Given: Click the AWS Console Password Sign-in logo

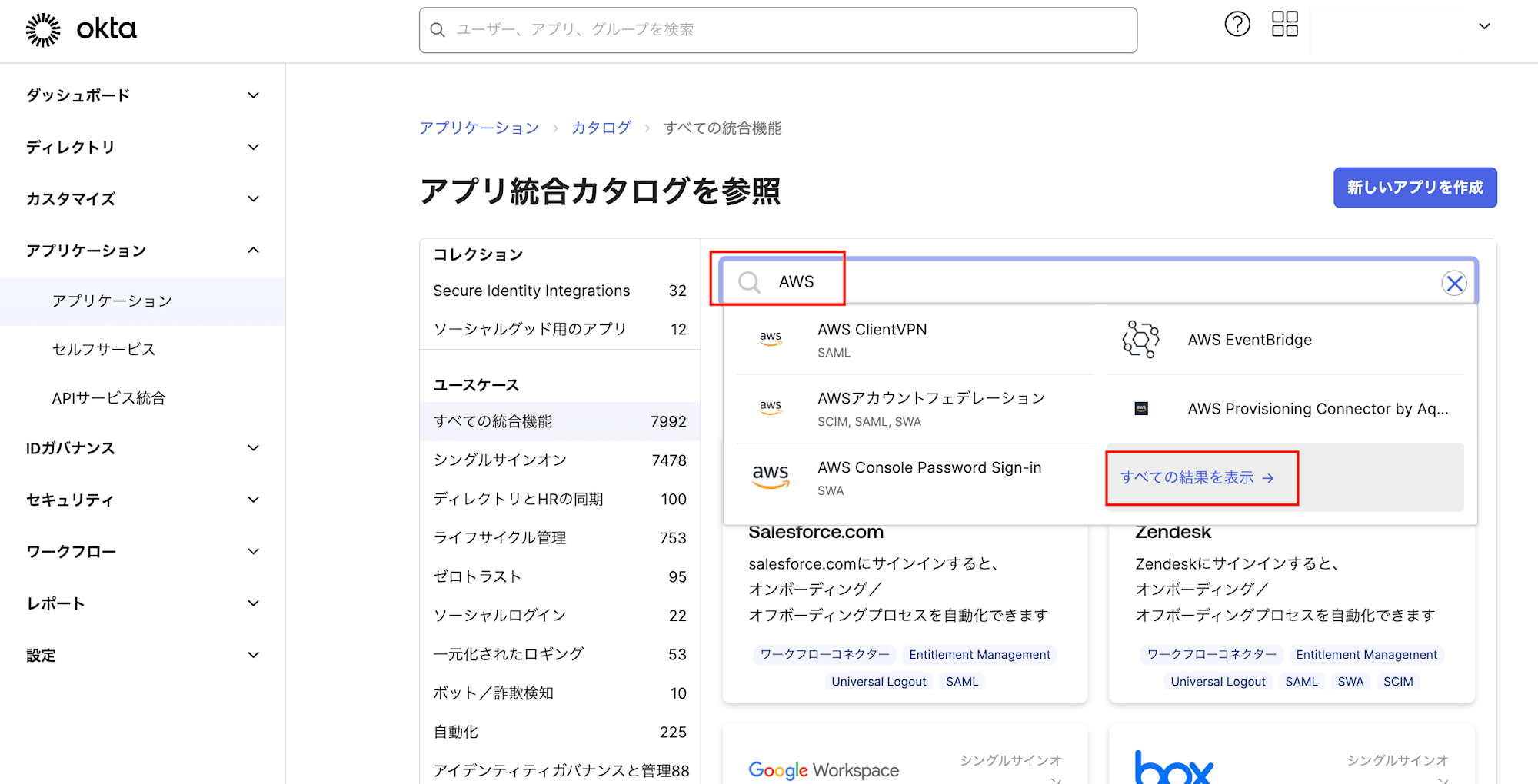Looking at the screenshot, I should tap(771, 477).
